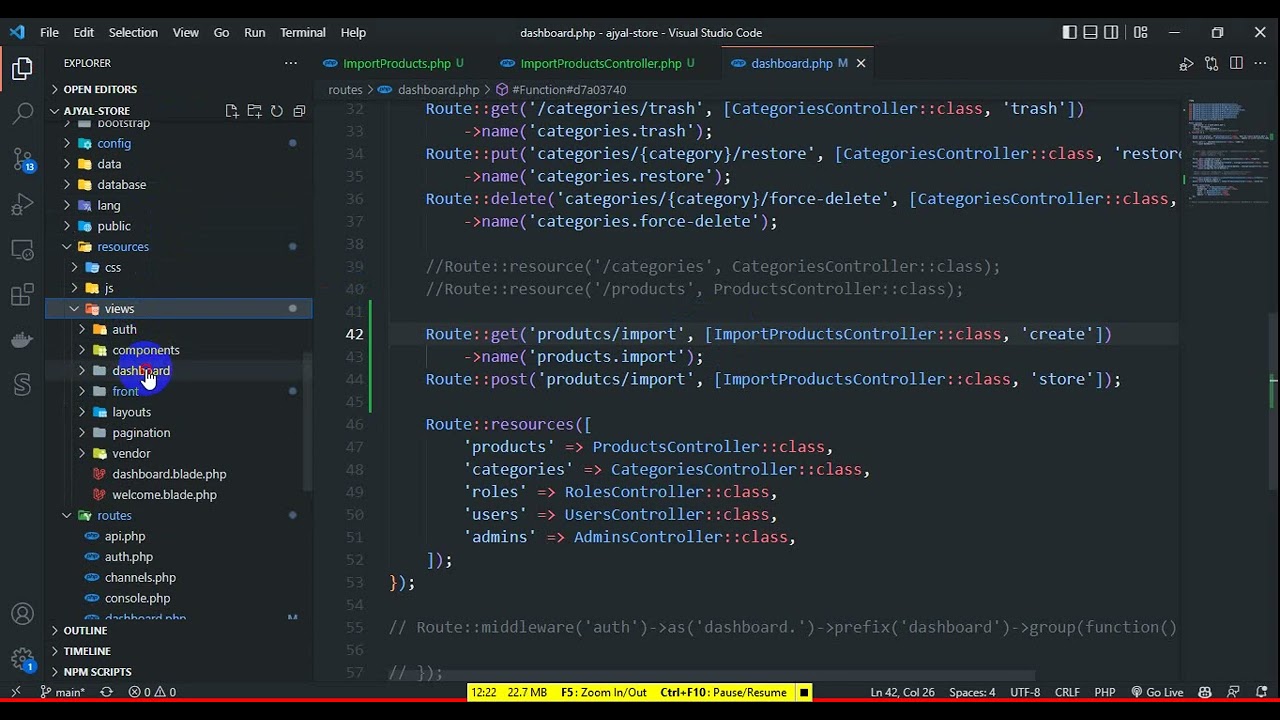Open the Accounts icon in activity bar
Viewport: 1280px width, 720px height.
(22, 614)
